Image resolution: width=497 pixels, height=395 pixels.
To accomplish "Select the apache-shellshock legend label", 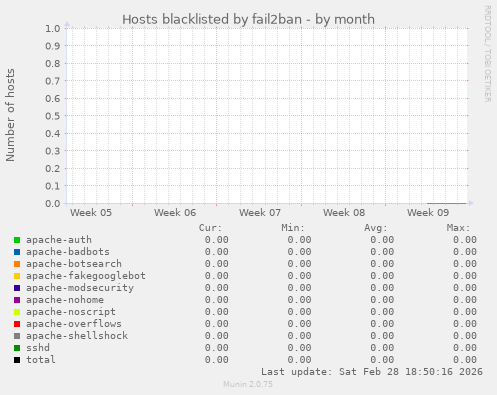I will (x=77, y=336).
